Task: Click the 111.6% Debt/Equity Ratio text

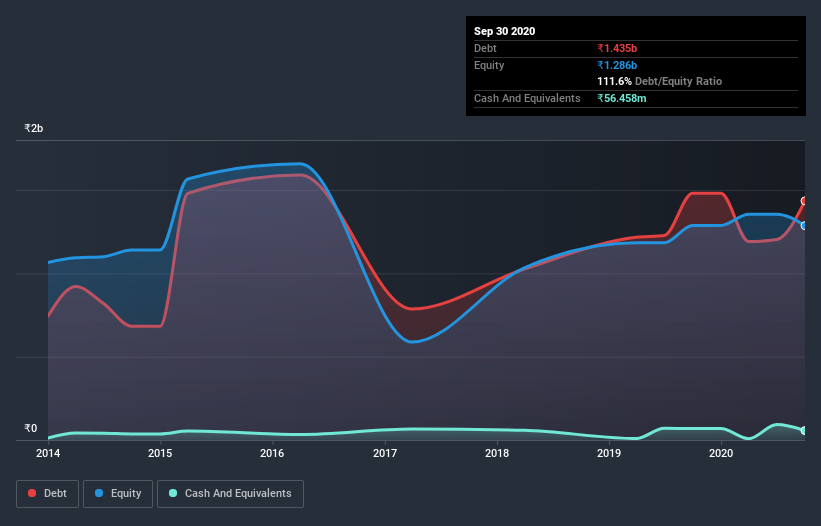Action: point(660,81)
